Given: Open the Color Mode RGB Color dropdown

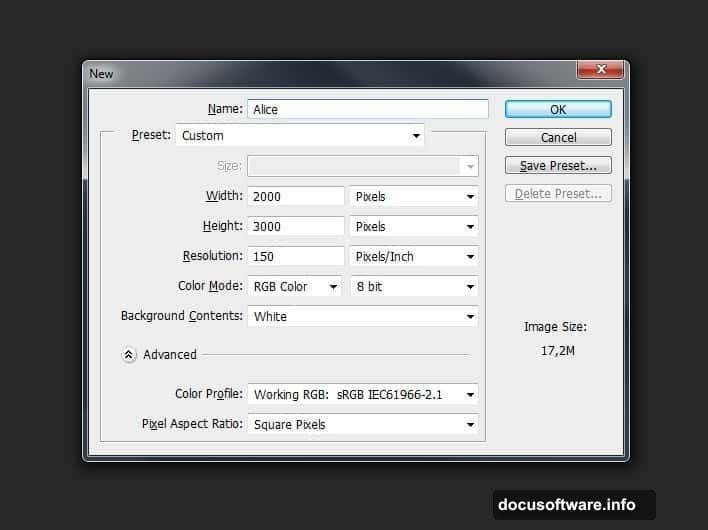Looking at the screenshot, I should pos(294,287).
